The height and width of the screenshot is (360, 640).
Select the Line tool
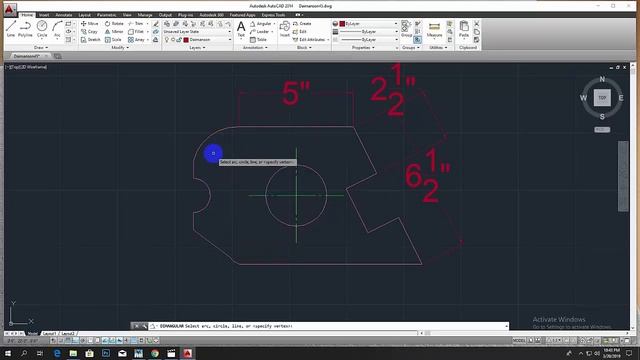11,29
